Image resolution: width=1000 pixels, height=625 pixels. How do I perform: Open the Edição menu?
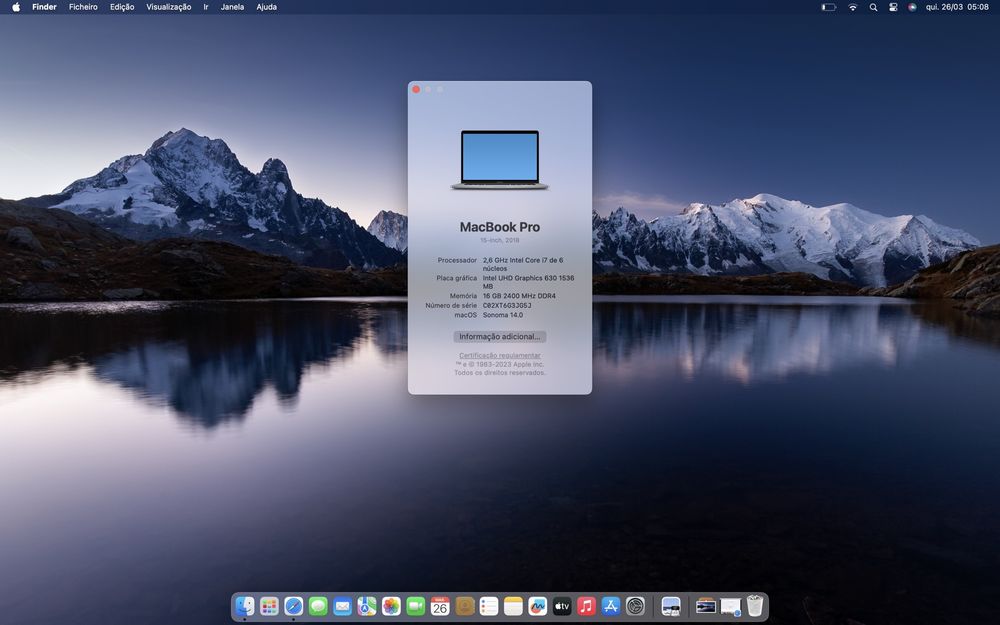coord(122,7)
